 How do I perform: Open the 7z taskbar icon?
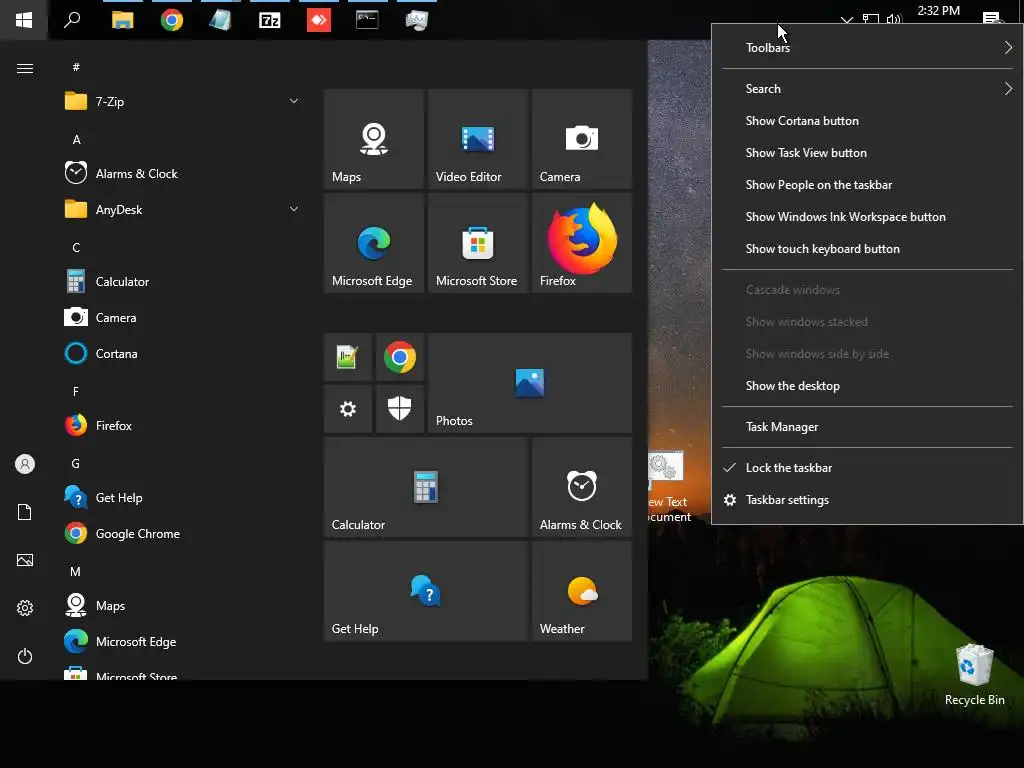(x=270, y=20)
